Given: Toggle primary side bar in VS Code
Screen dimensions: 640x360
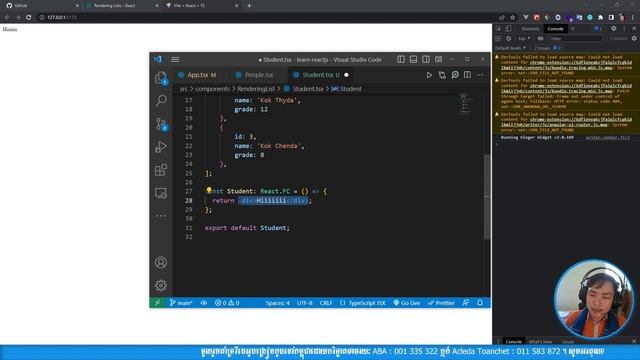Looking at the screenshot, I should (x=401, y=60).
